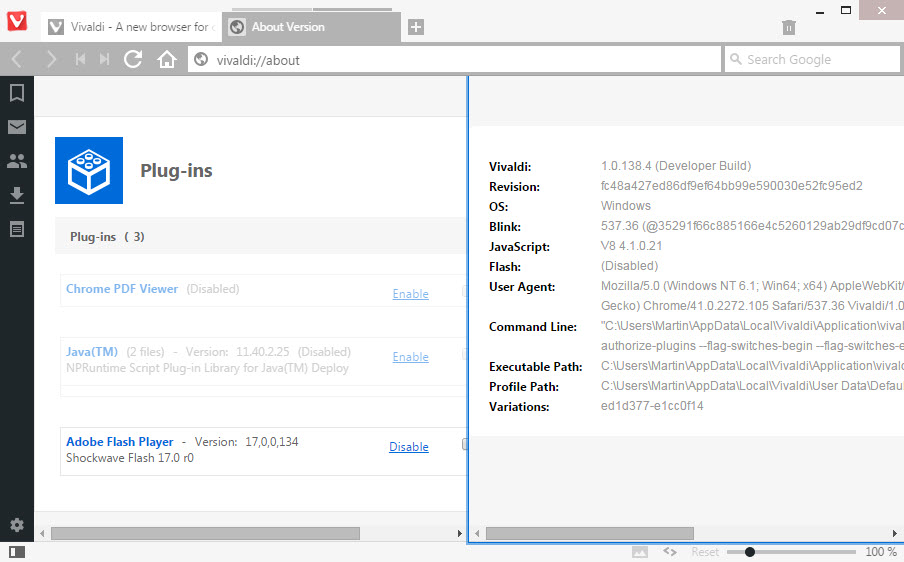Screen dimensions: 904x562
Task: Go back with the Back arrow
Action: 17,59
